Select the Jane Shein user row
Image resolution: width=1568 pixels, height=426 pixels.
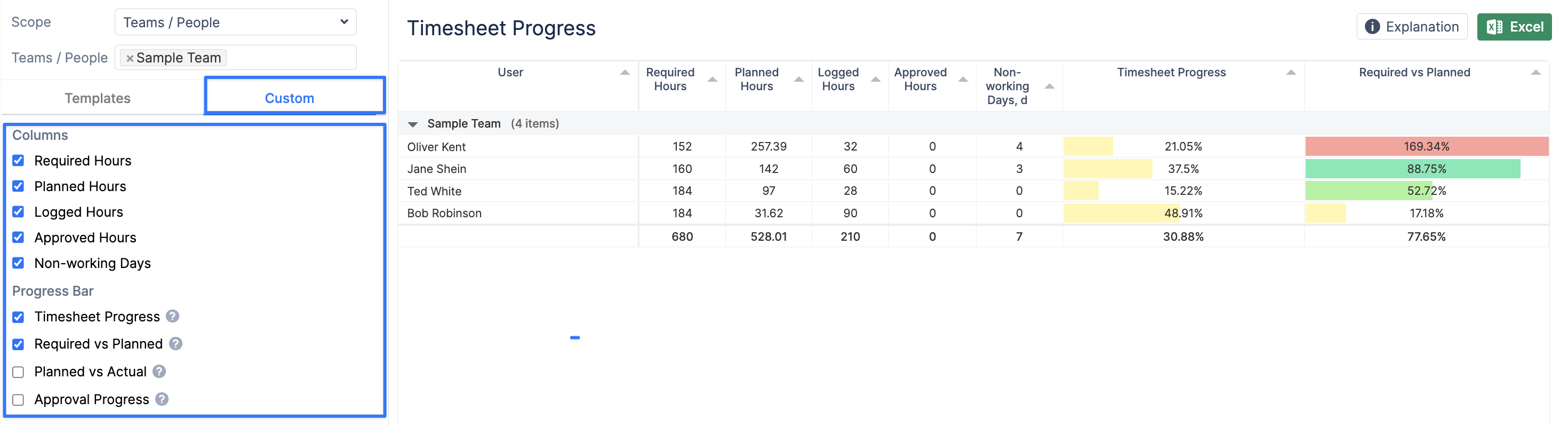tap(973, 169)
